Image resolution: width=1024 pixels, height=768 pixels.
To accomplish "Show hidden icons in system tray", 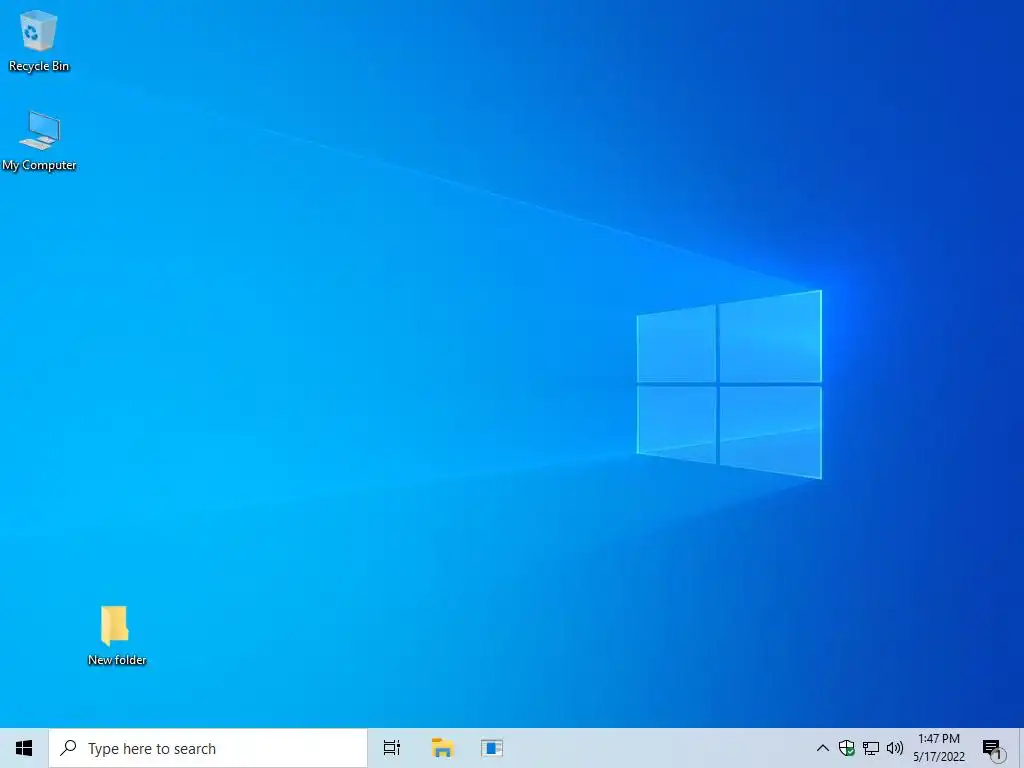I will pos(823,748).
